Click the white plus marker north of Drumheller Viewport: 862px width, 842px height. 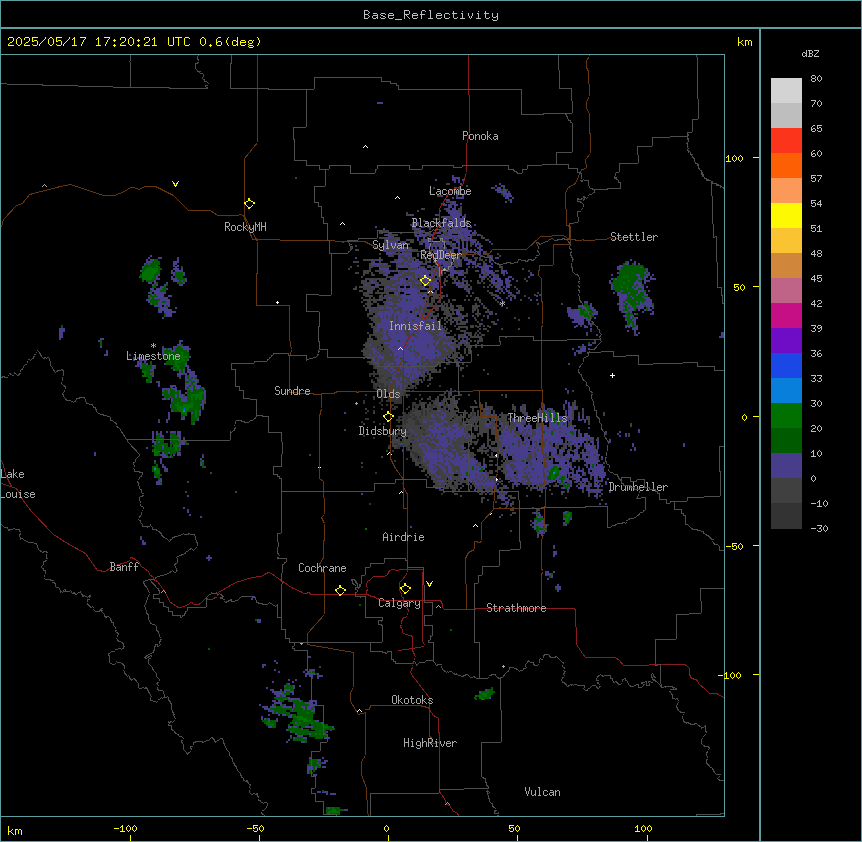tap(612, 375)
